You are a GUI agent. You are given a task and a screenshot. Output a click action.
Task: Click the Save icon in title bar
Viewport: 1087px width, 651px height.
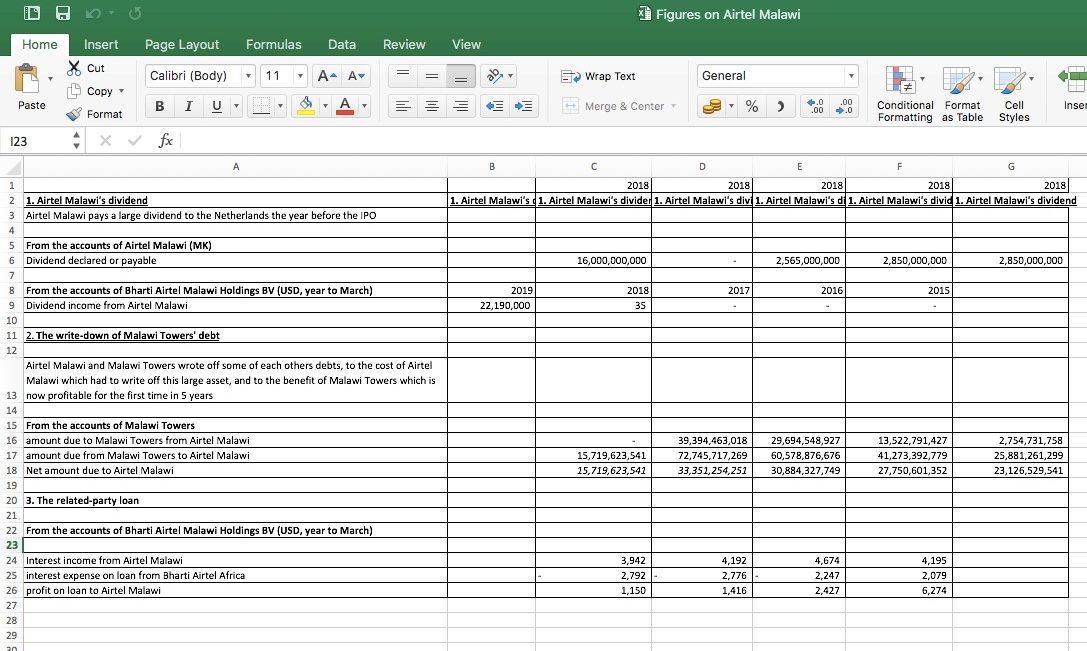[63, 13]
